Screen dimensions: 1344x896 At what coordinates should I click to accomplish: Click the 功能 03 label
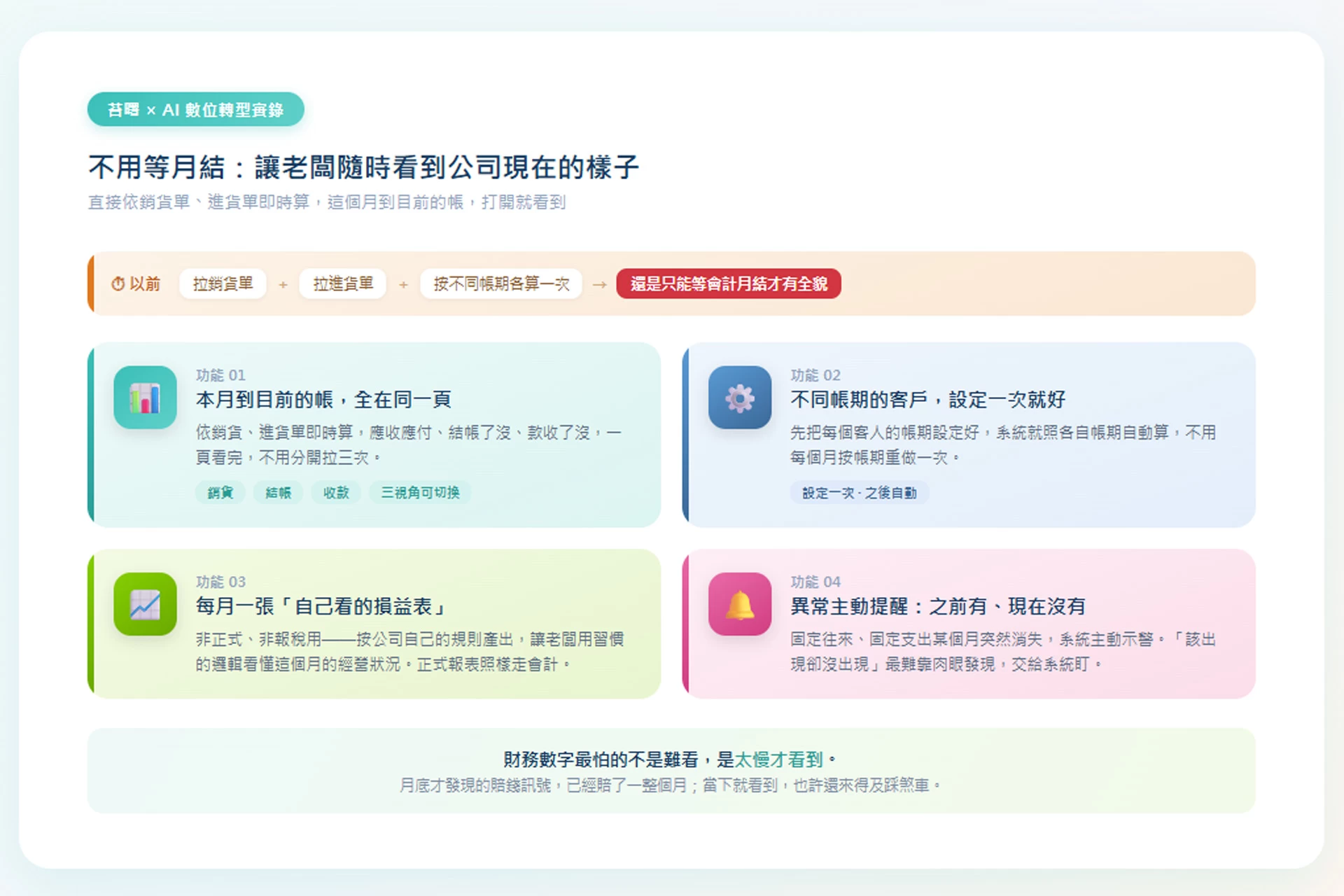pos(220,582)
